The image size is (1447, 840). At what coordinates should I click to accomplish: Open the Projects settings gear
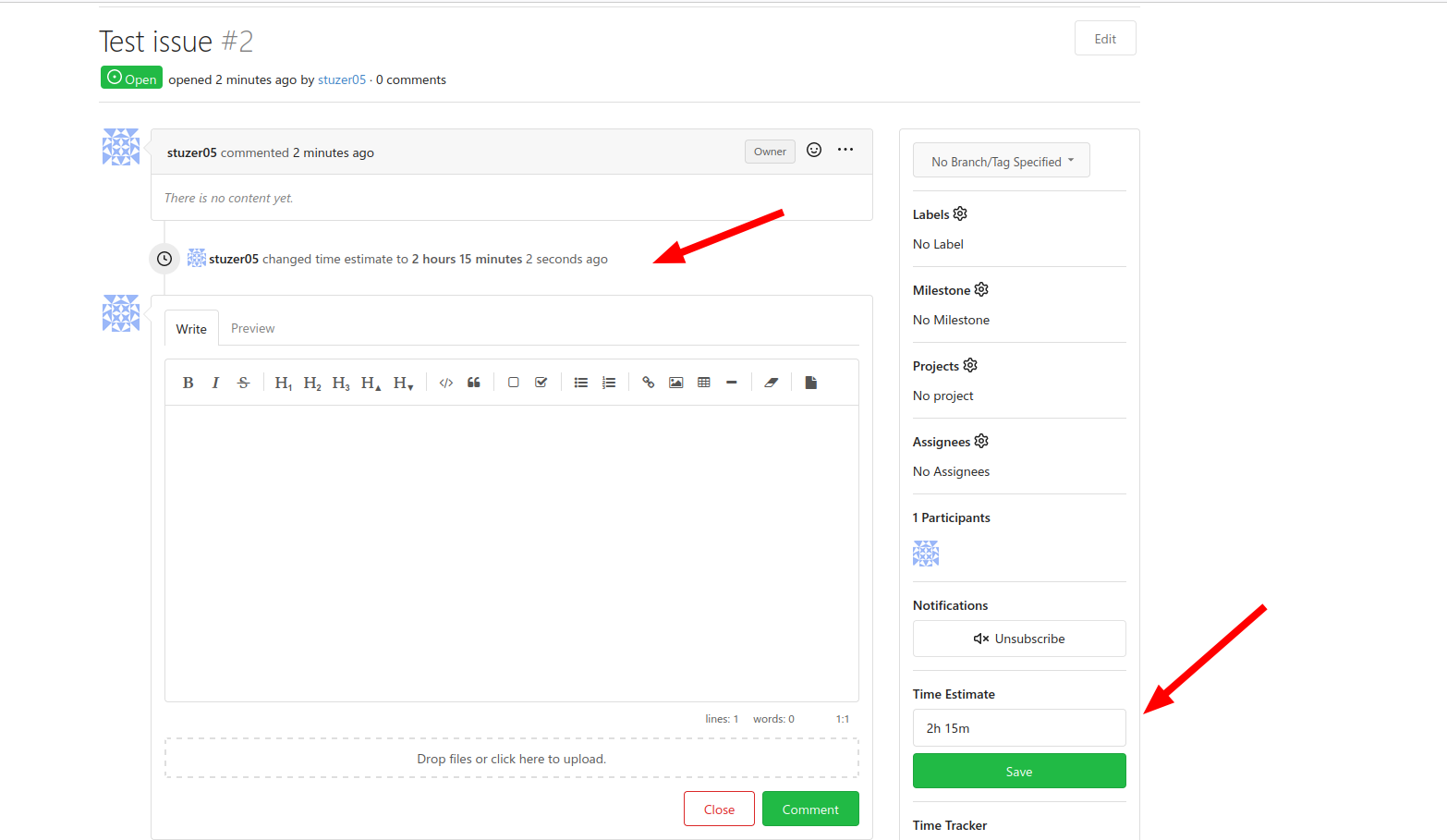[x=970, y=365]
